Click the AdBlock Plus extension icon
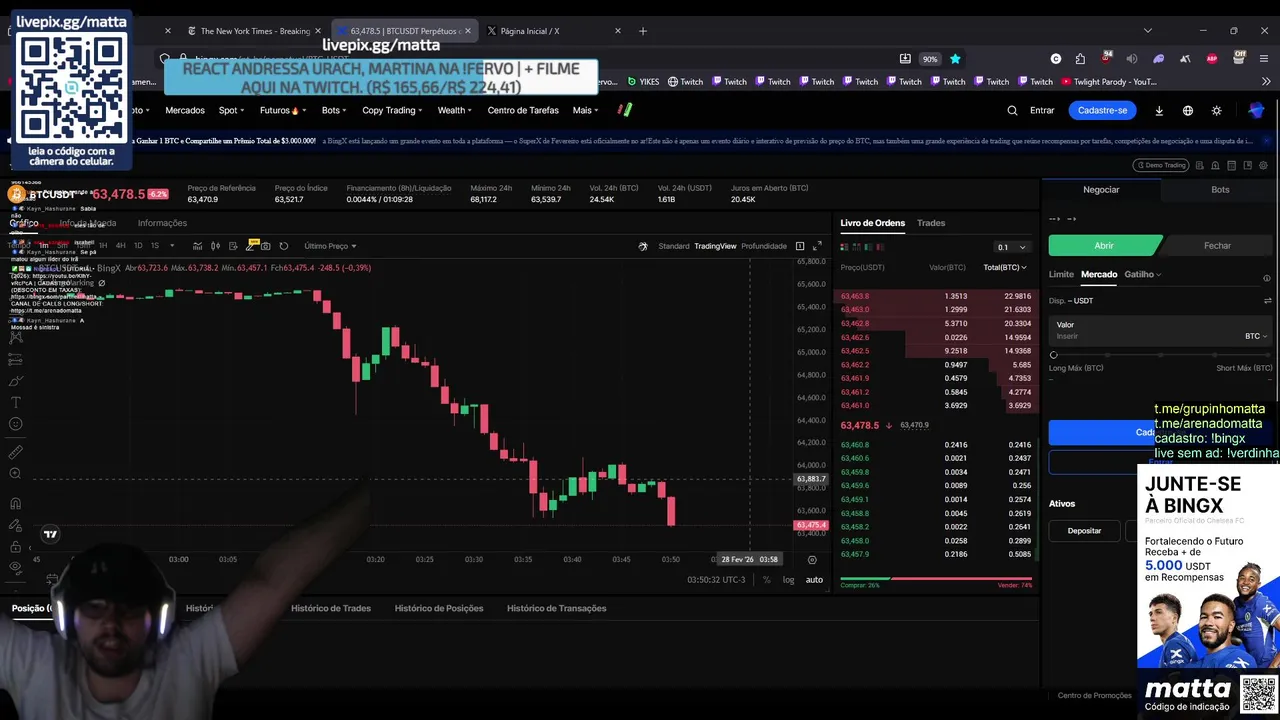Viewport: 1280px width, 720px height. pyautogui.click(x=1212, y=59)
